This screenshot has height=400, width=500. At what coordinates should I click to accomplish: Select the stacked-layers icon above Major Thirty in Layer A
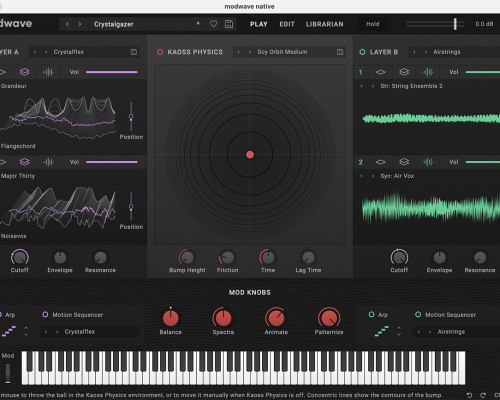click(25, 162)
